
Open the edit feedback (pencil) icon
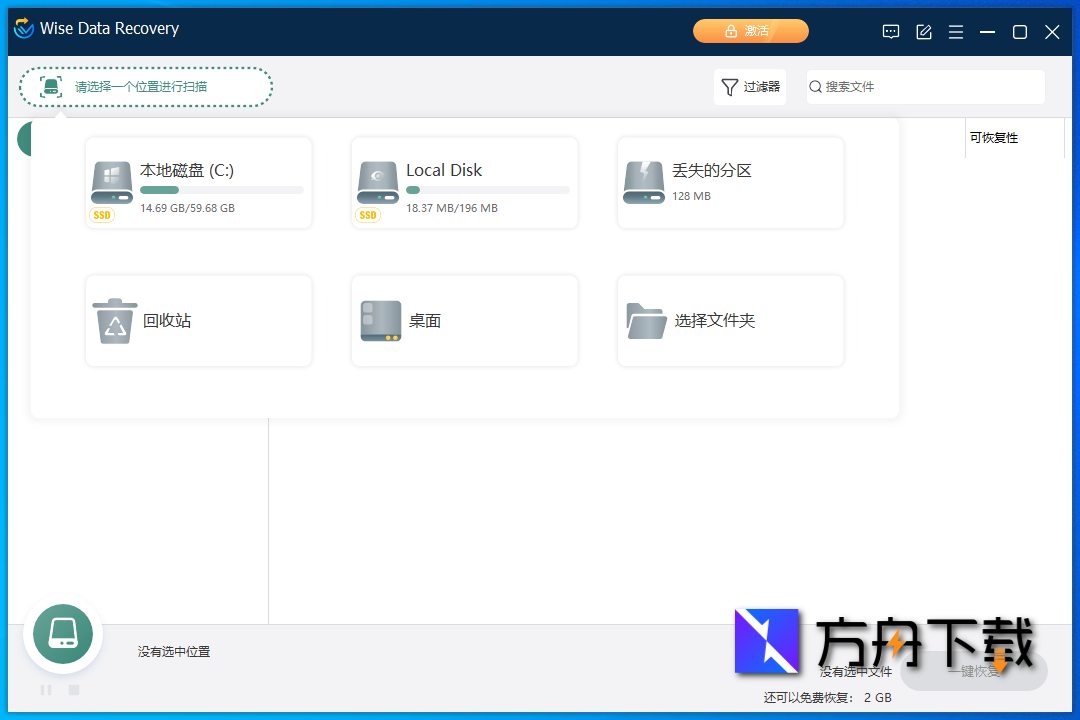coord(923,31)
